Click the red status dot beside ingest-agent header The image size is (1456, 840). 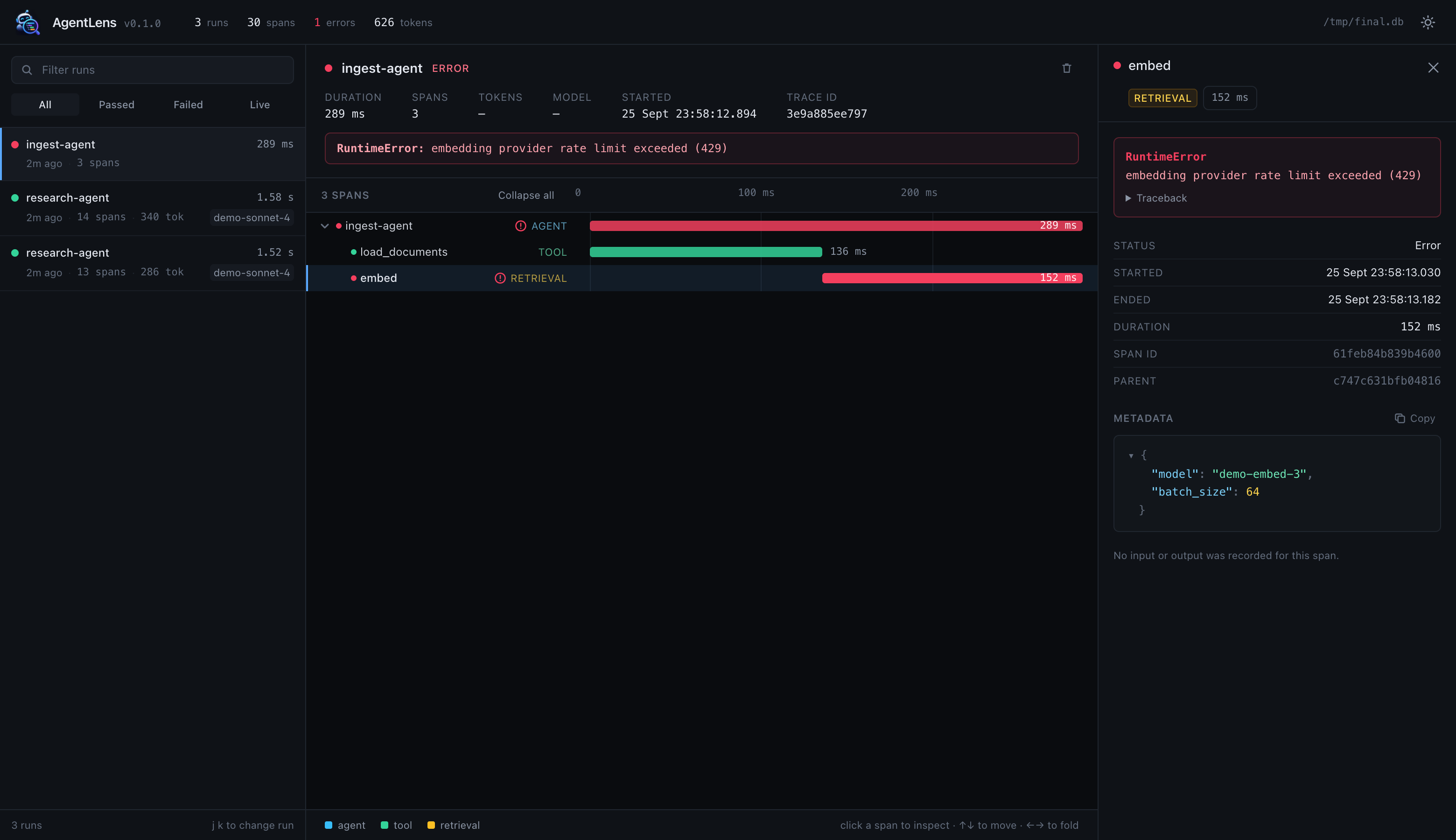coord(328,68)
